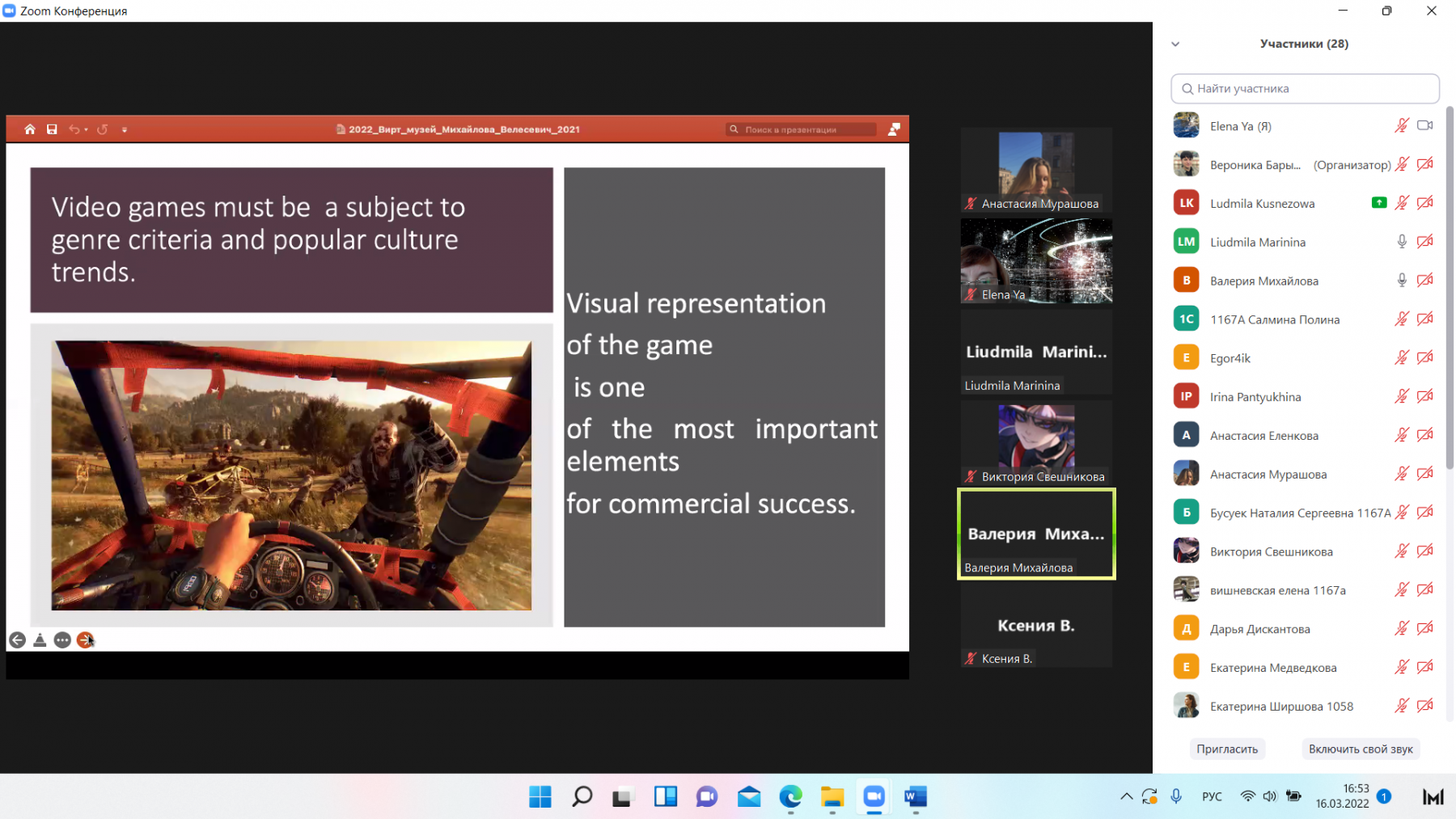Click the redo icon in presentation toolbar
Screen dimensions: 1456x819
(x=103, y=129)
